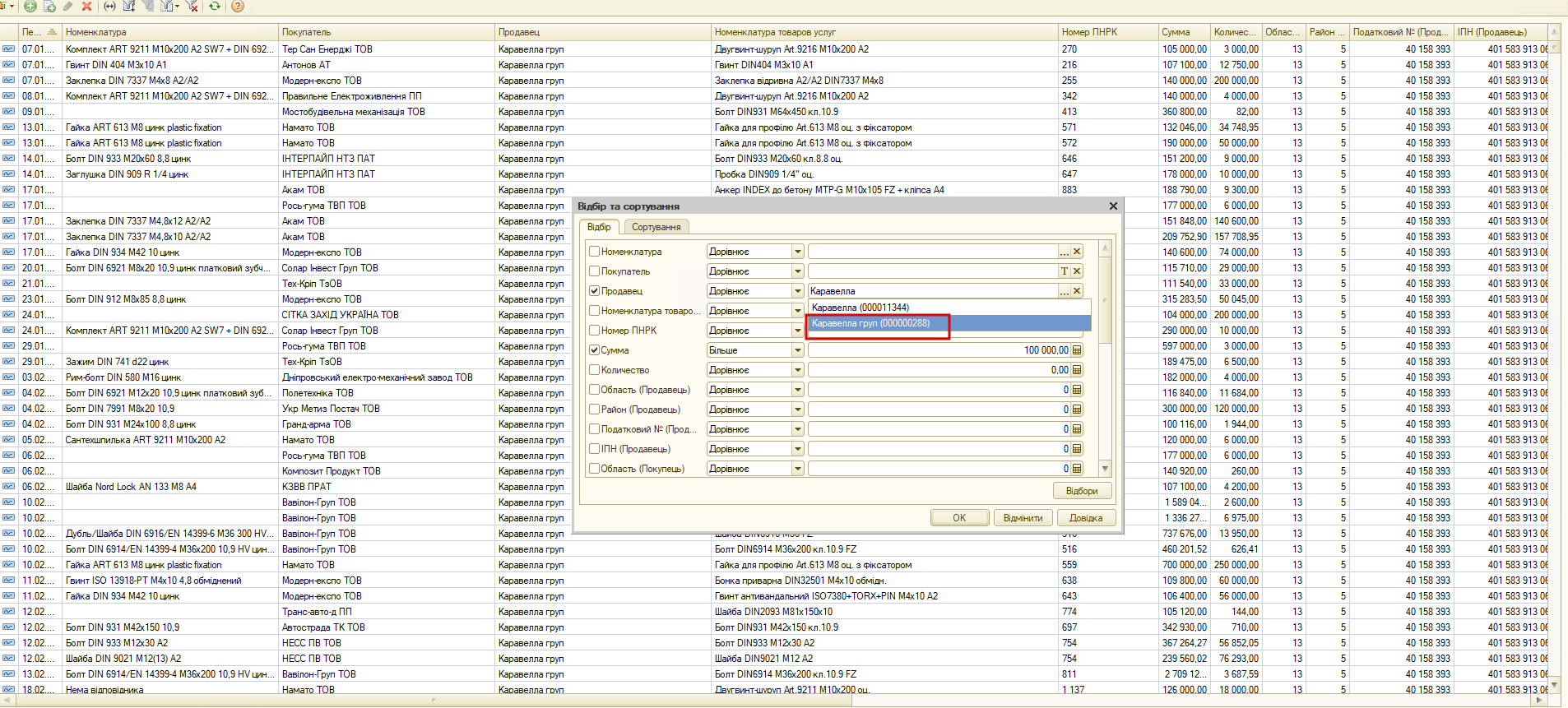The height and width of the screenshot is (708, 1568).
Task: Select the Відбір tab
Action: [599, 227]
